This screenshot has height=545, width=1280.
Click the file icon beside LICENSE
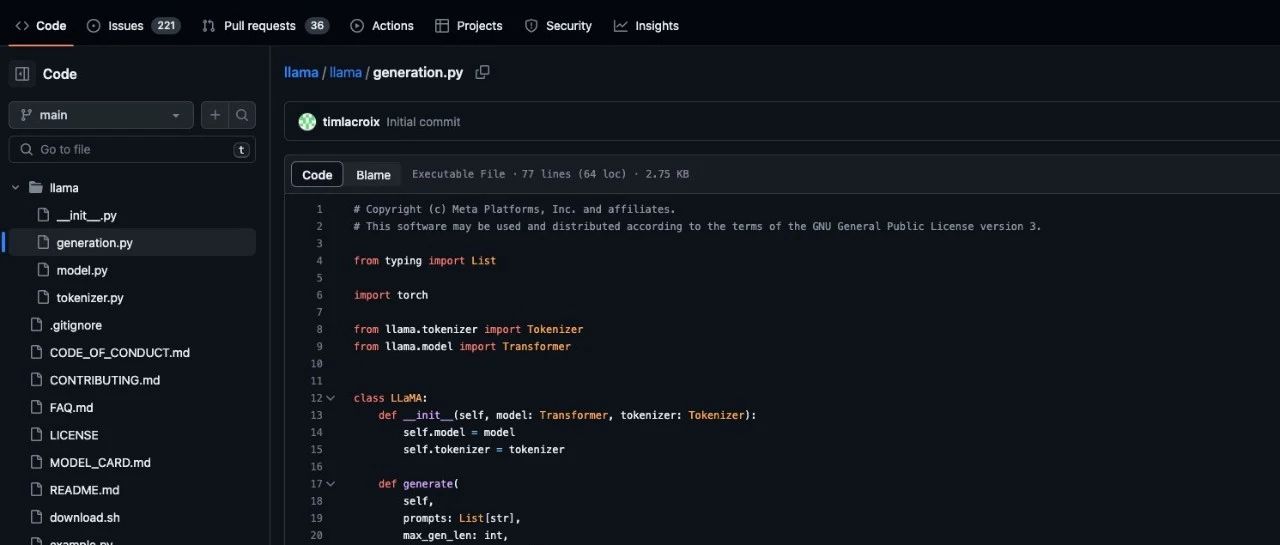[x=36, y=435]
